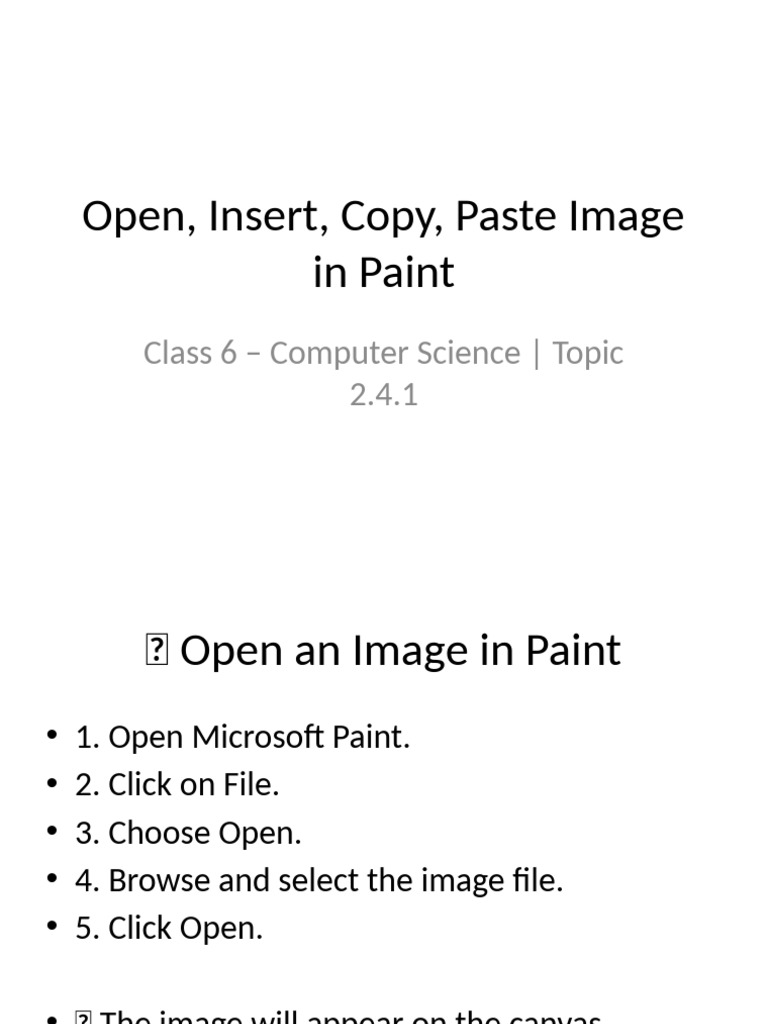The image size is (768, 1024).
Task: Click the bullet dot beside "Choose Open"
Action: point(52,834)
